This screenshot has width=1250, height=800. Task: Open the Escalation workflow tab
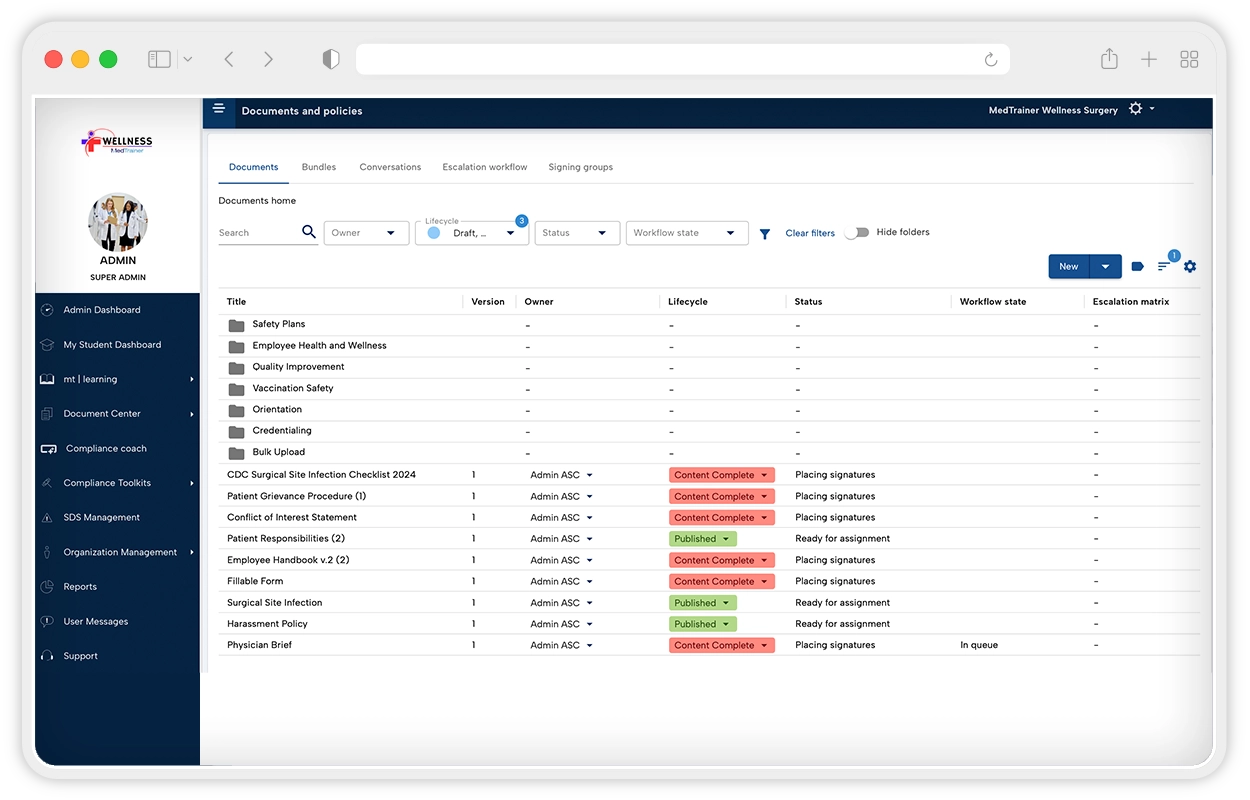[x=484, y=167]
